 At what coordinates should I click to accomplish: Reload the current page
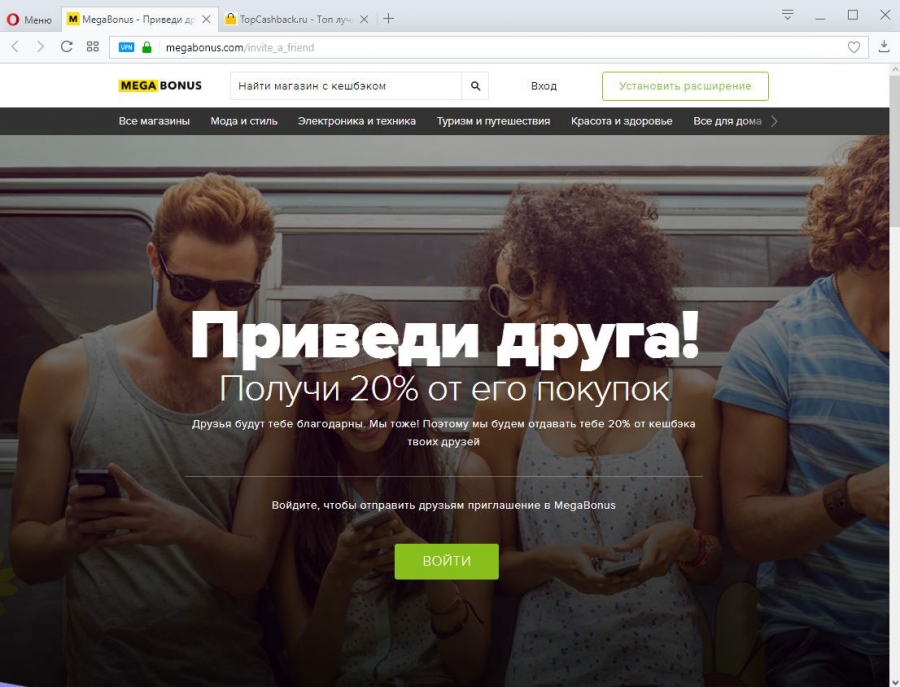(67, 46)
